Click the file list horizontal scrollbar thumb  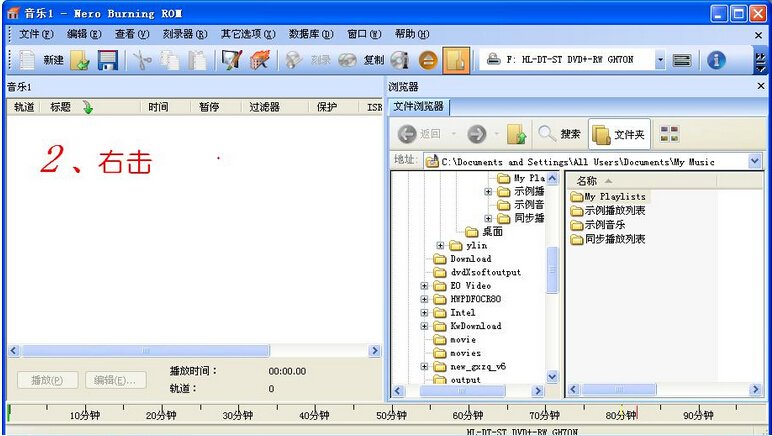(619, 390)
